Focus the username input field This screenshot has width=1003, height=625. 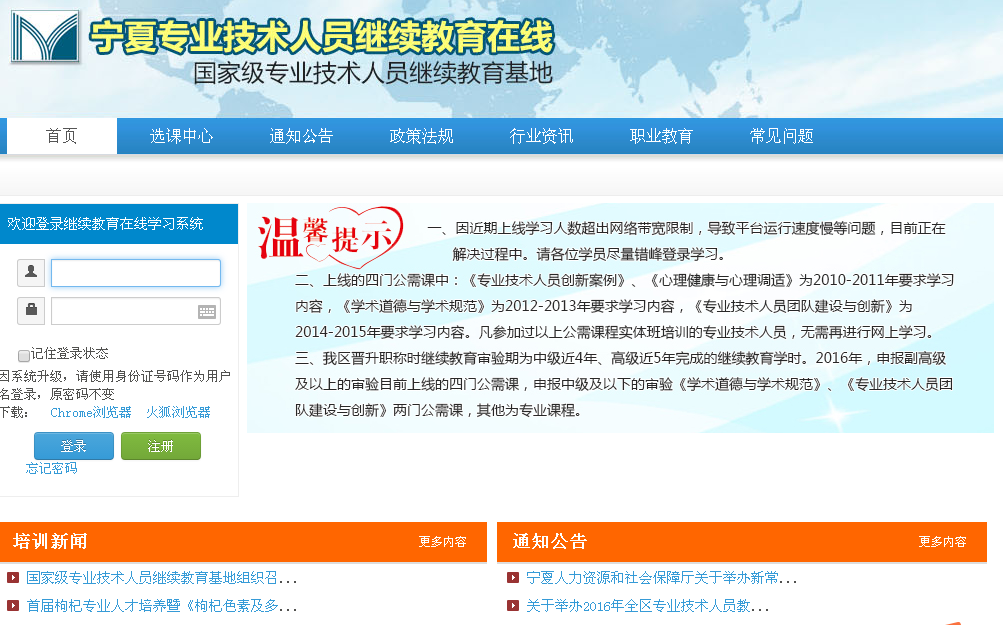[136, 273]
